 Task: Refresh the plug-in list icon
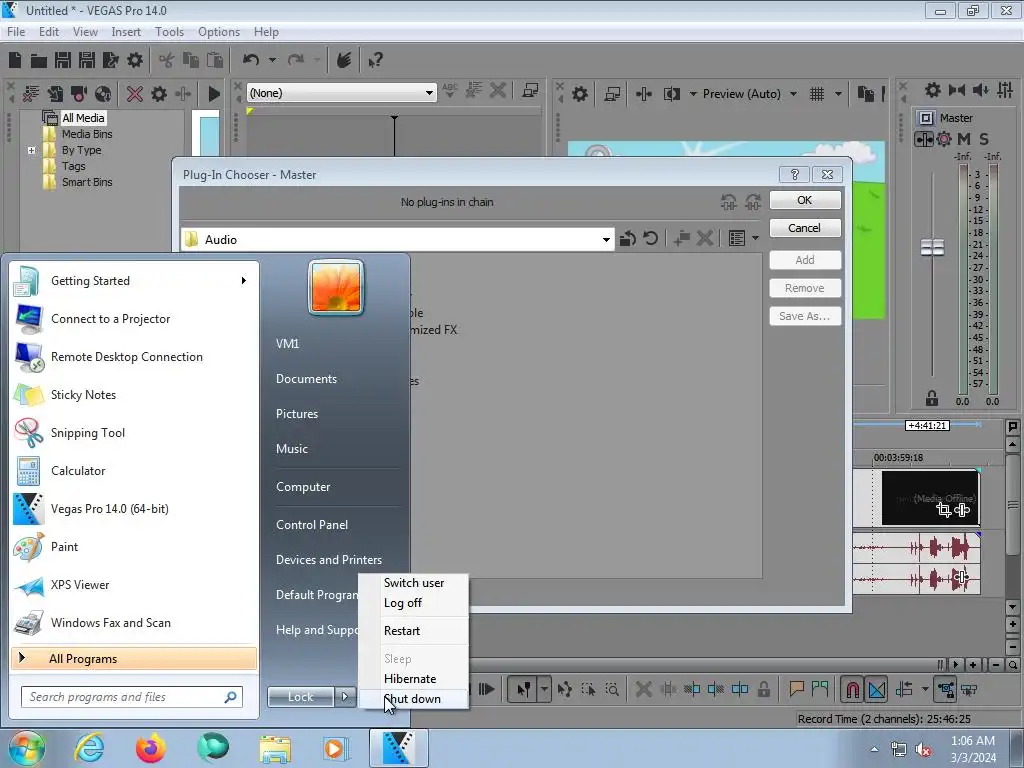[650, 239]
